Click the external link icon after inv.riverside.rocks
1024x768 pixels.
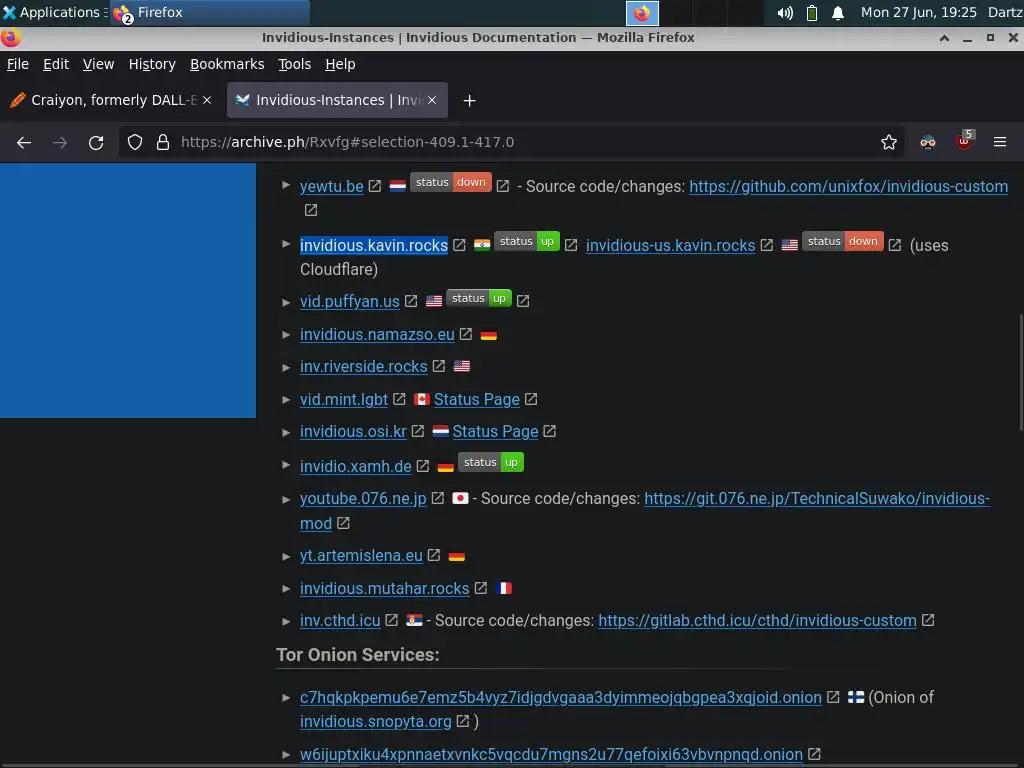pyautogui.click(x=439, y=366)
